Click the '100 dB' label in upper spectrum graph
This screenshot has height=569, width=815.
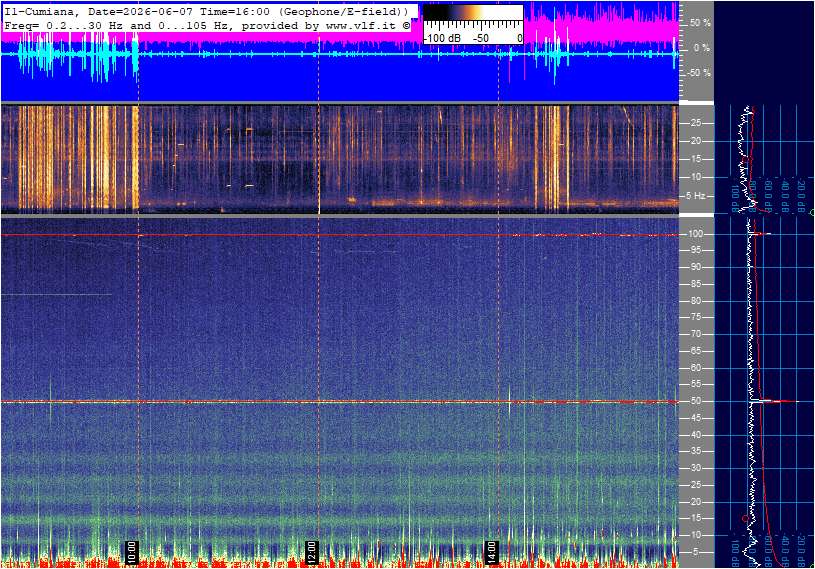pos(735,197)
